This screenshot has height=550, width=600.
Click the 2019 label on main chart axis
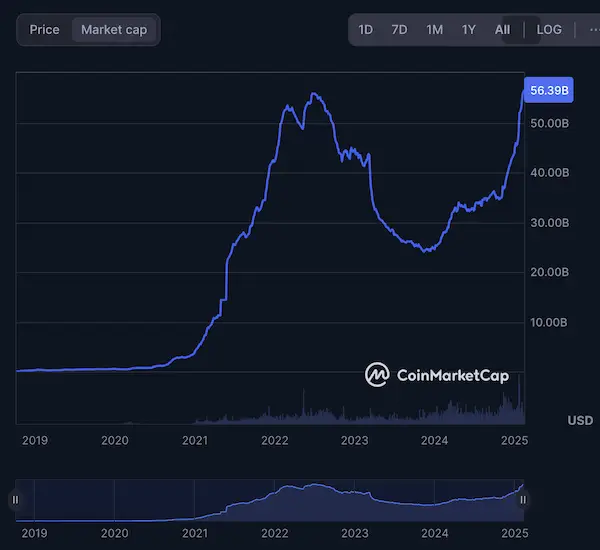[35, 441]
